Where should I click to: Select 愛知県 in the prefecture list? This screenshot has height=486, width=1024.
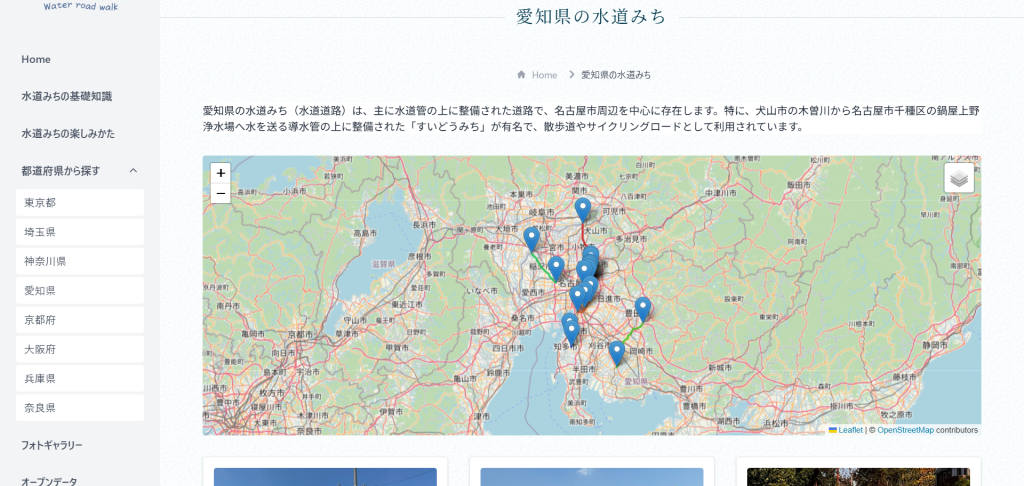click(x=80, y=291)
